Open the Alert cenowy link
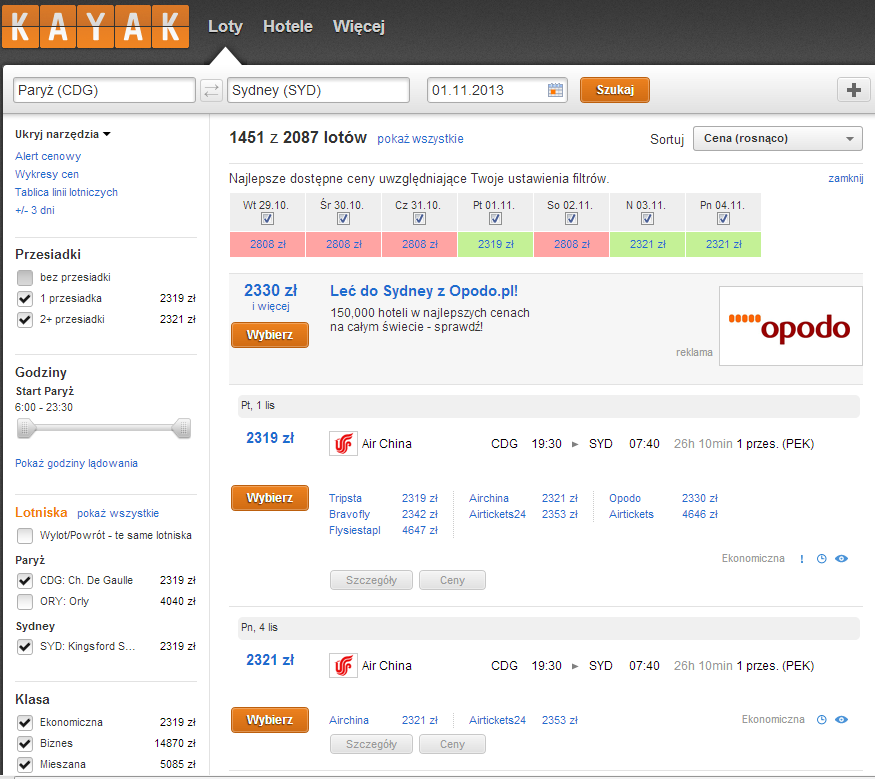The image size is (875, 779). point(48,156)
